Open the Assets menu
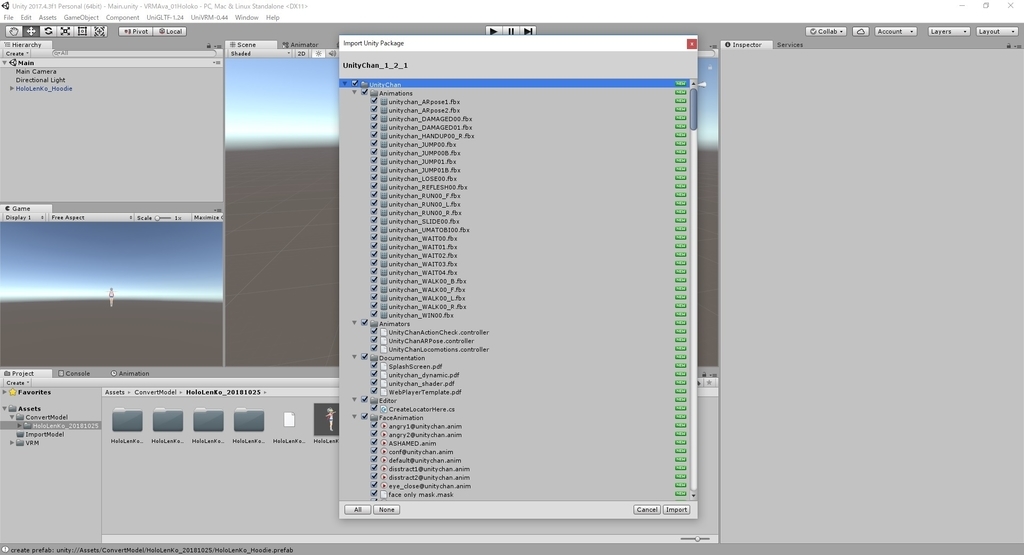 point(47,18)
